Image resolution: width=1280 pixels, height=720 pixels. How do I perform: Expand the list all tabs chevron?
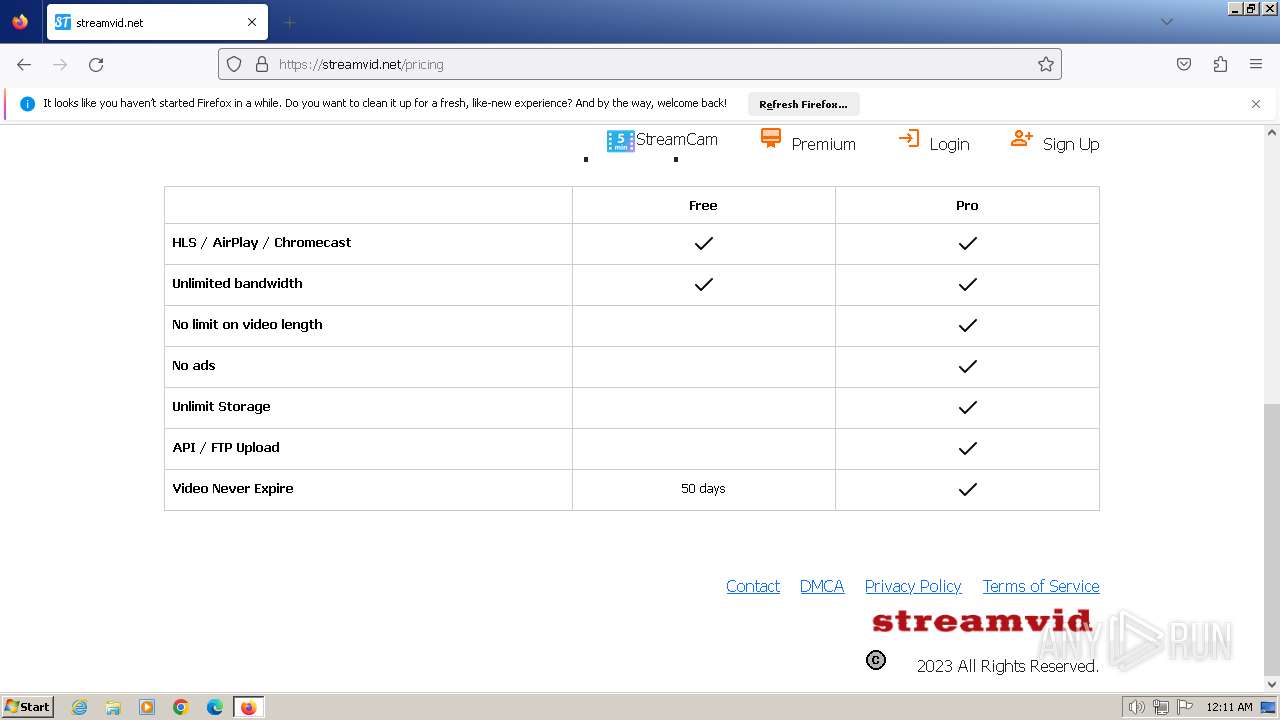1166,22
